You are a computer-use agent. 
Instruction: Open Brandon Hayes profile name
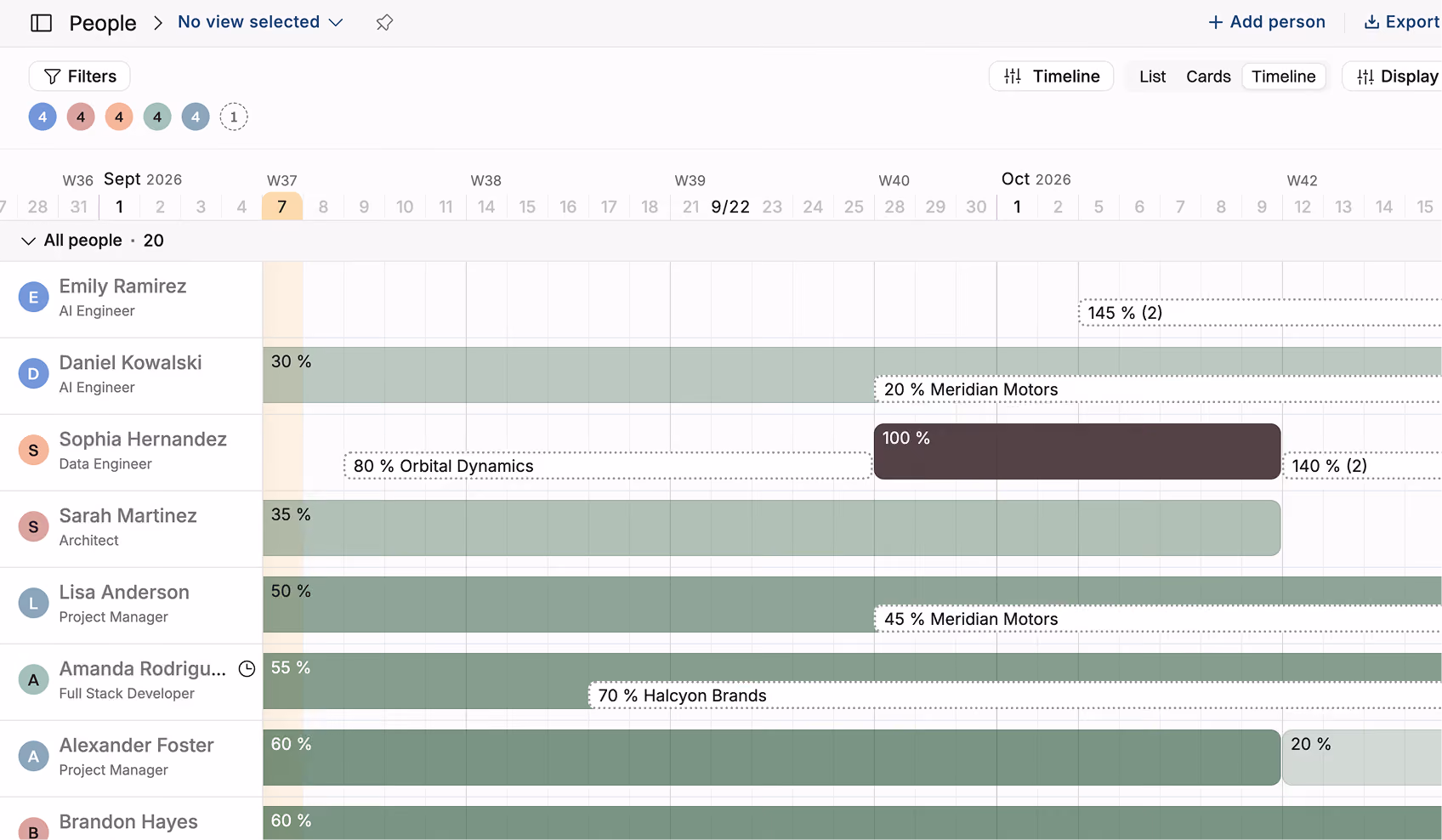[x=128, y=822]
